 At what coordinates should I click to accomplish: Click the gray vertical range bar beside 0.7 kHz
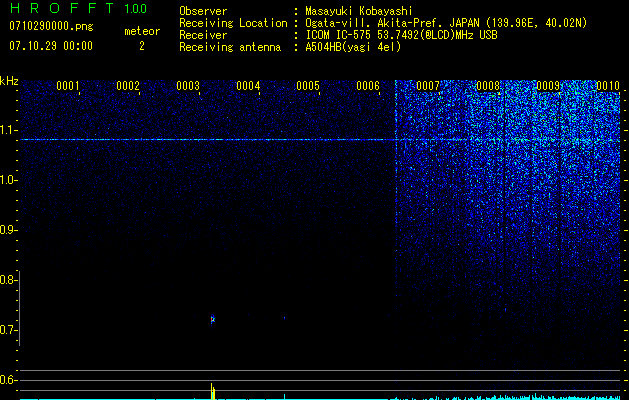(x=20, y=308)
